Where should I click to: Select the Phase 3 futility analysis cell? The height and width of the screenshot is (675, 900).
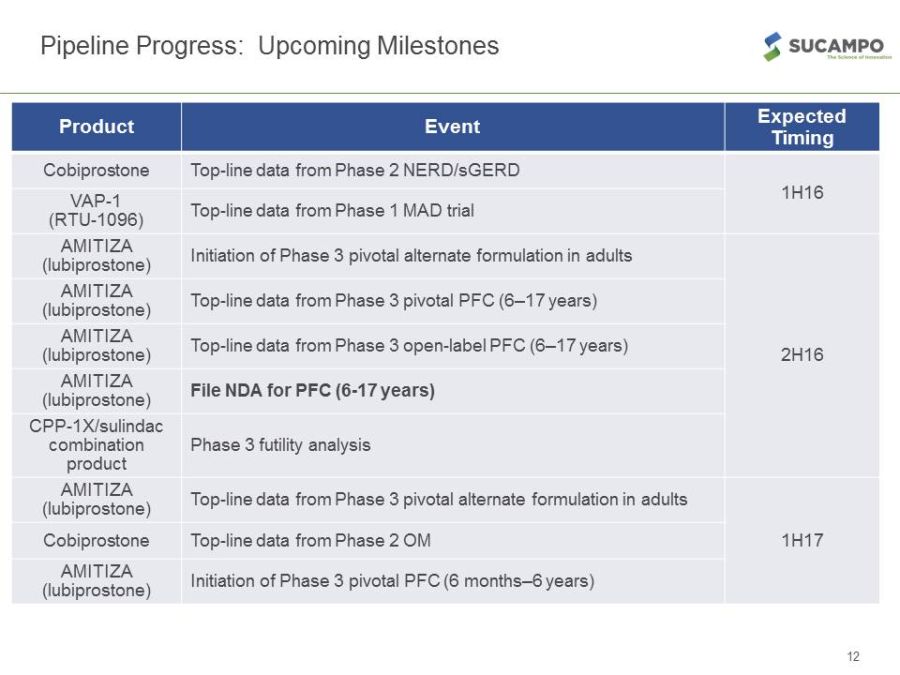pyautogui.click(x=280, y=445)
